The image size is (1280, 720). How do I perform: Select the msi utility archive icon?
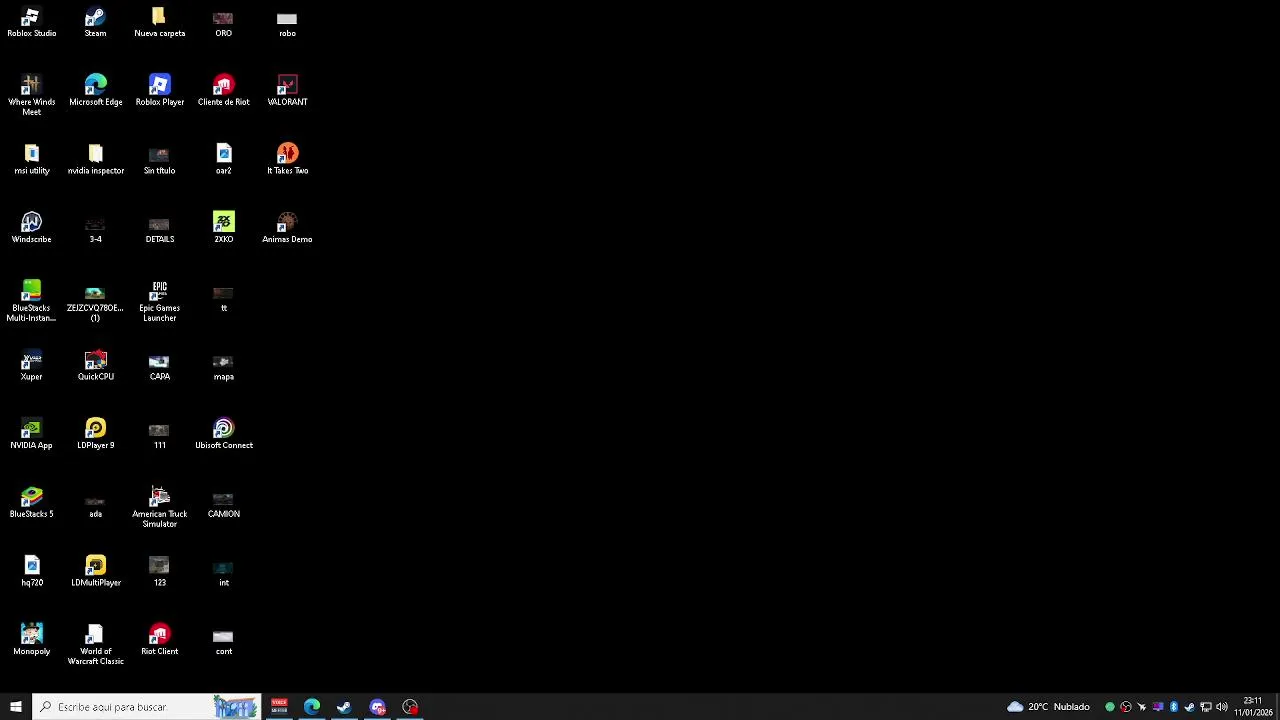click(31, 160)
